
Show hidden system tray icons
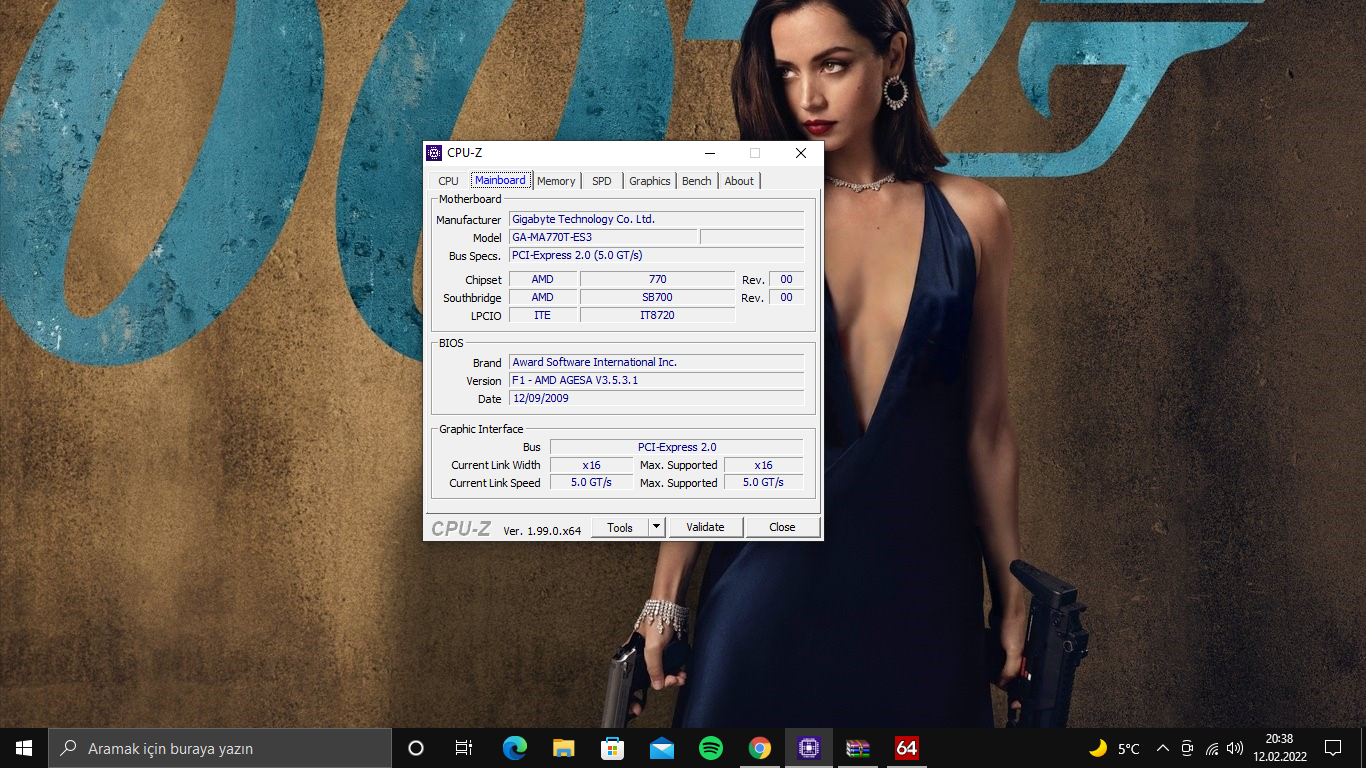pyautogui.click(x=1163, y=748)
